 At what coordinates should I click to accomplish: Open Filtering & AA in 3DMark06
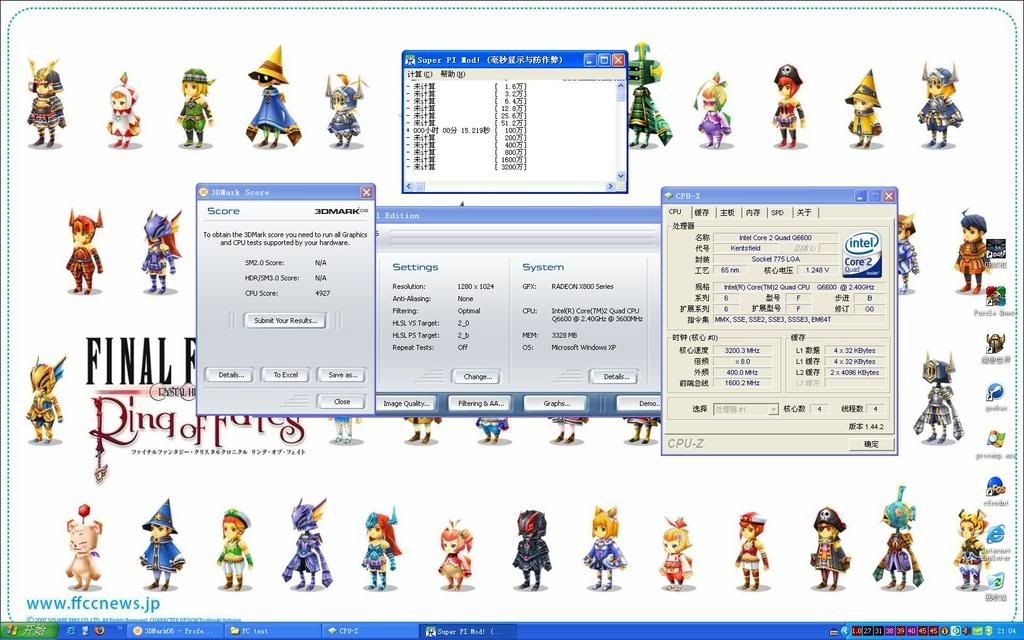click(x=480, y=404)
